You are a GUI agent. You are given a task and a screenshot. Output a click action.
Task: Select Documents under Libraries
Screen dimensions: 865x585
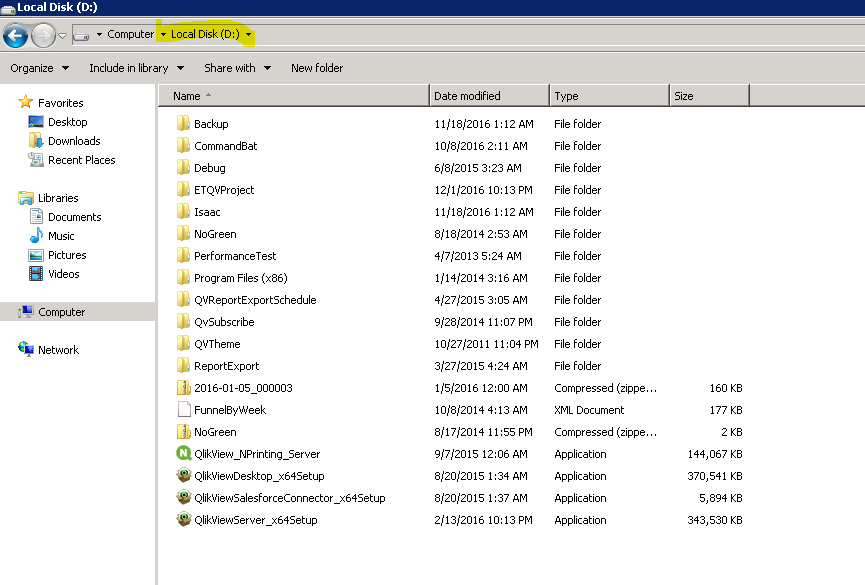tap(75, 217)
